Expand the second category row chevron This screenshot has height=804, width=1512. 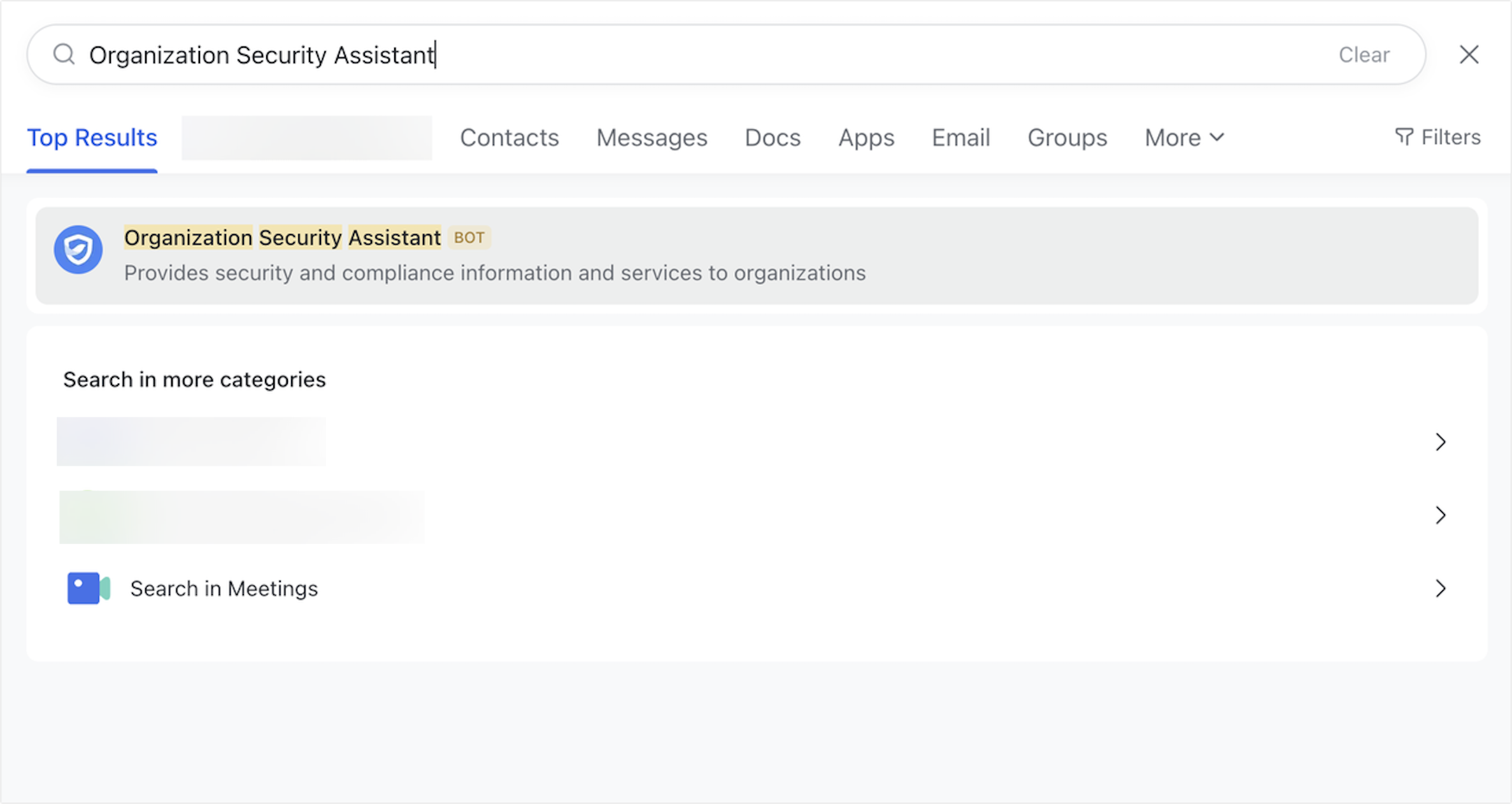click(1441, 515)
